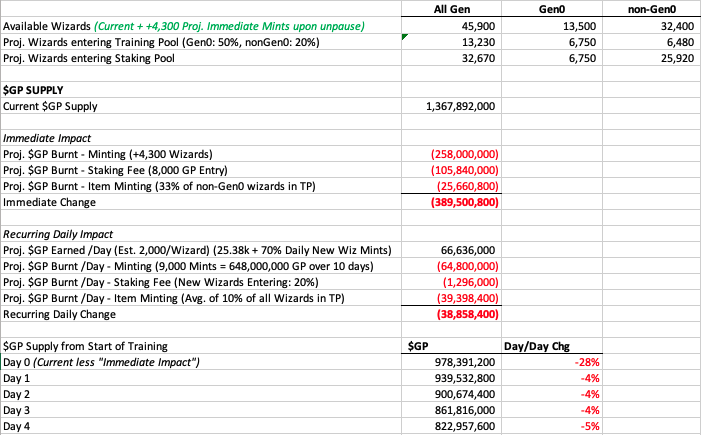This screenshot has height=435, width=701.
Task: Select the cell with value 32,670
Action: tap(452, 59)
